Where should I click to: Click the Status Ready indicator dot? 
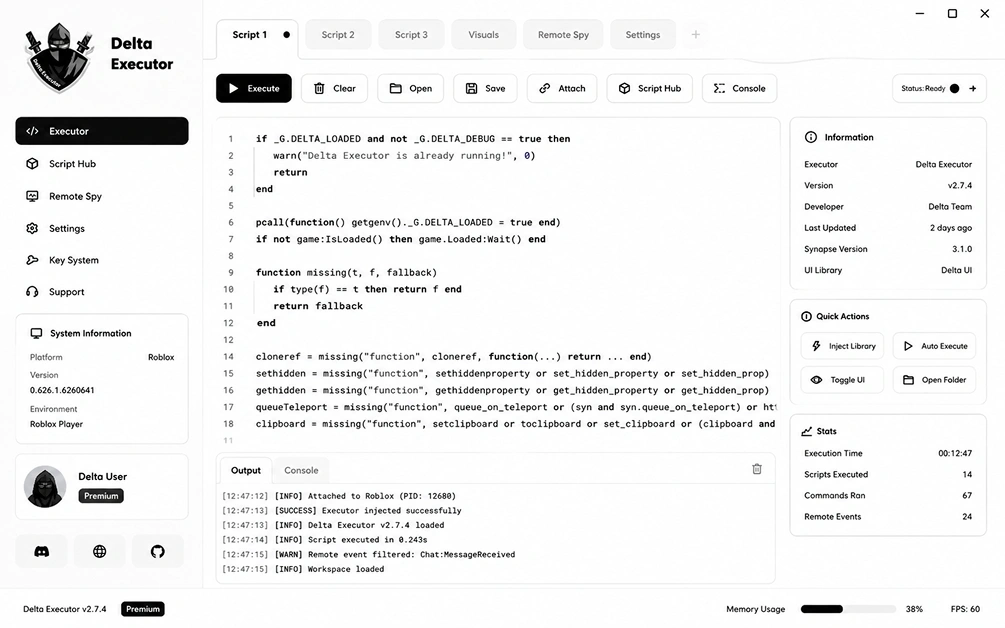click(954, 88)
